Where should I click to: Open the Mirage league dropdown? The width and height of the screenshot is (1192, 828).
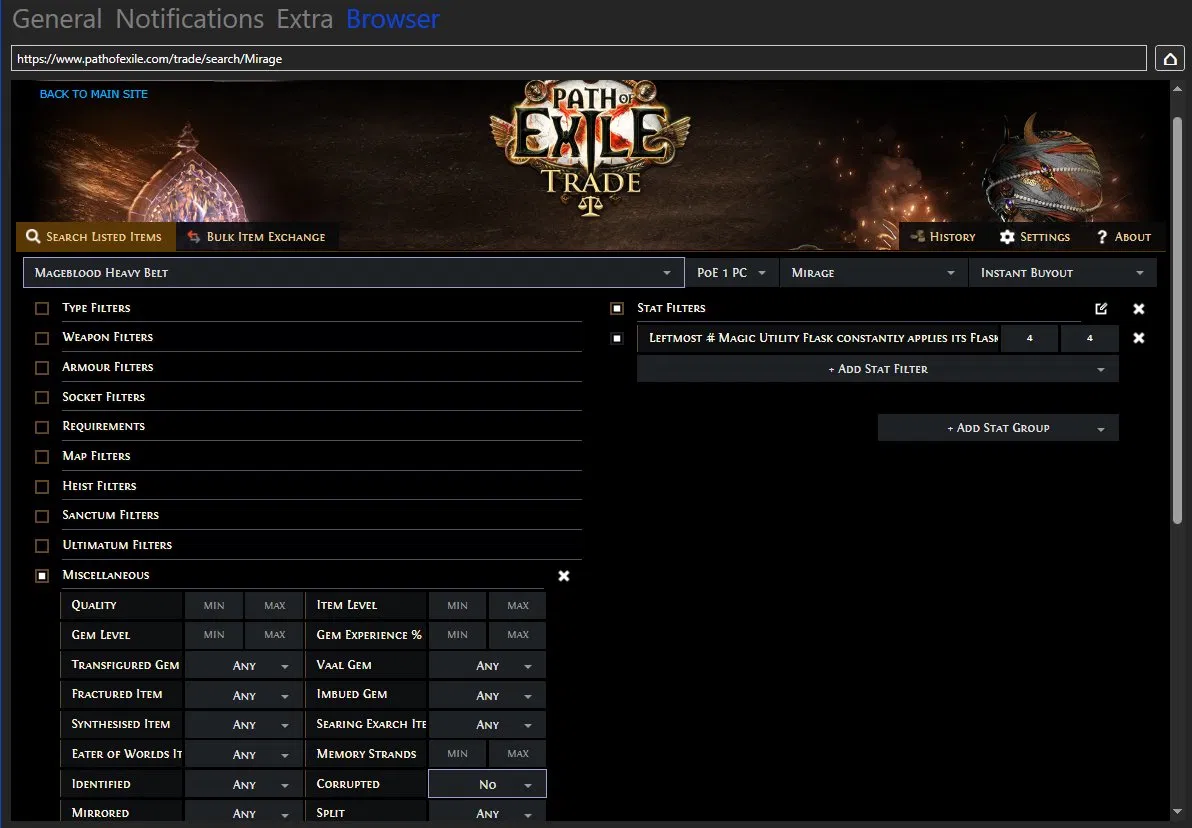coord(873,272)
